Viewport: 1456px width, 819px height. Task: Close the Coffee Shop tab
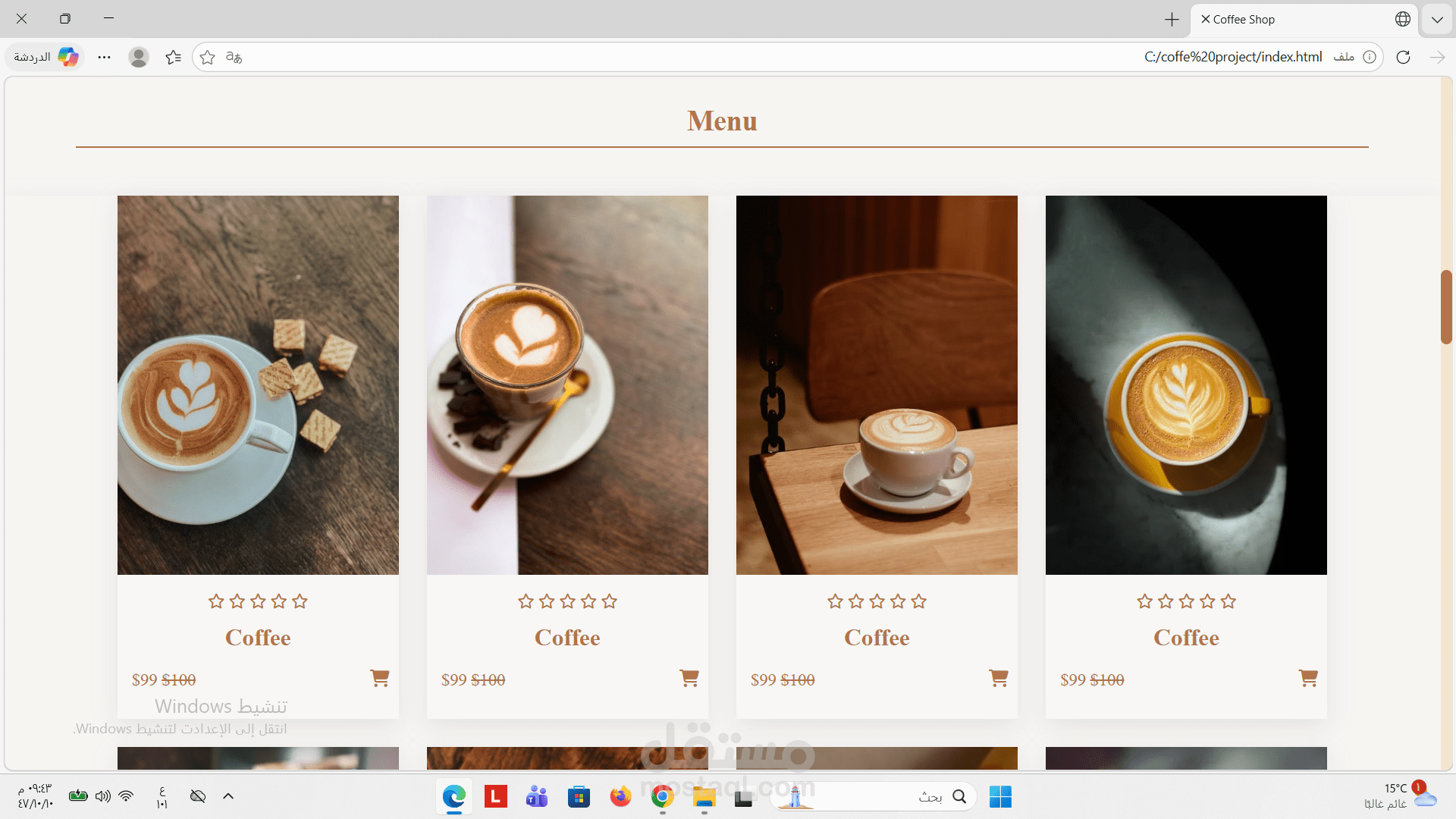click(x=1206, y=19)
